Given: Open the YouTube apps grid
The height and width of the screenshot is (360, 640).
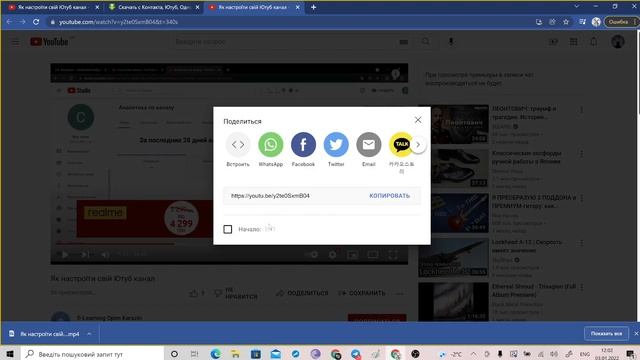Looking at the screenshot, I should point(573,42).
